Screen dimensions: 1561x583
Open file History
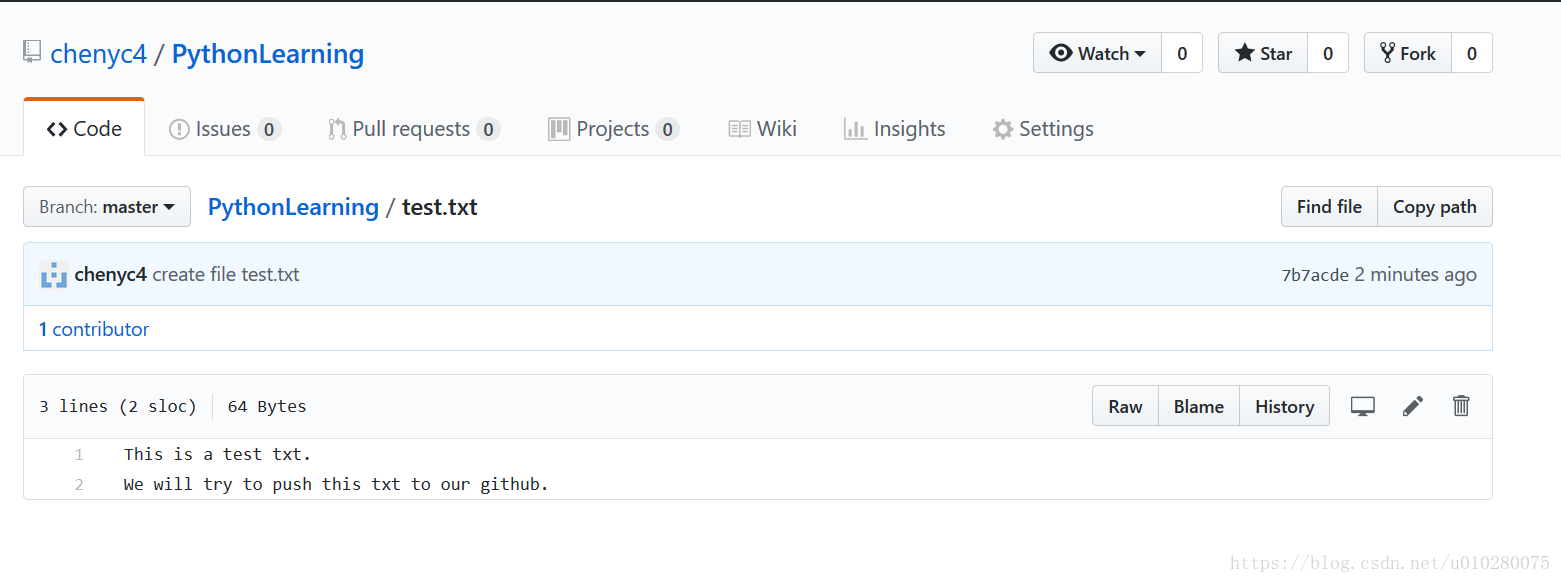pos(1285,406)
